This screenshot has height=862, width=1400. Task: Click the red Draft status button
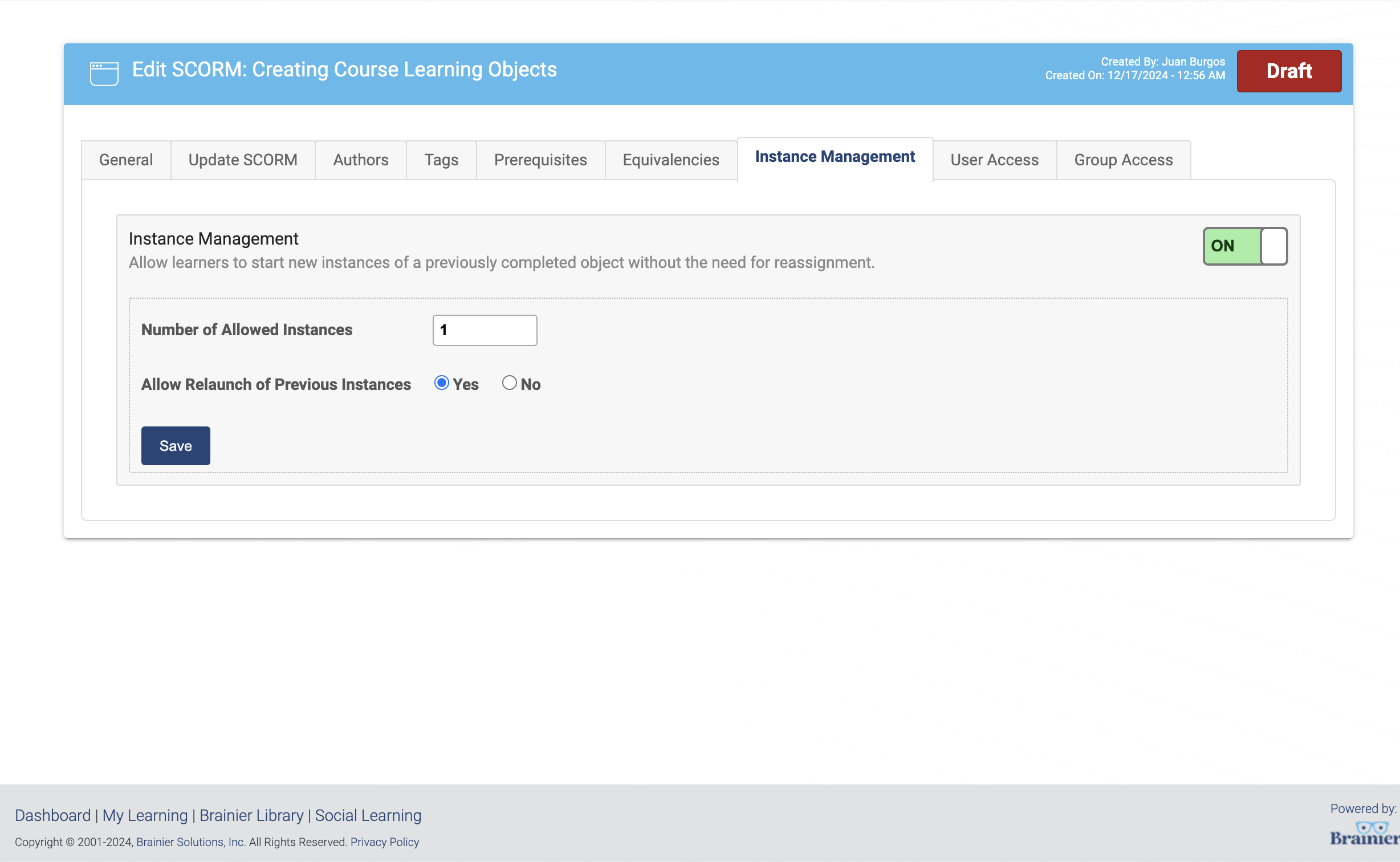(1289, 71)
